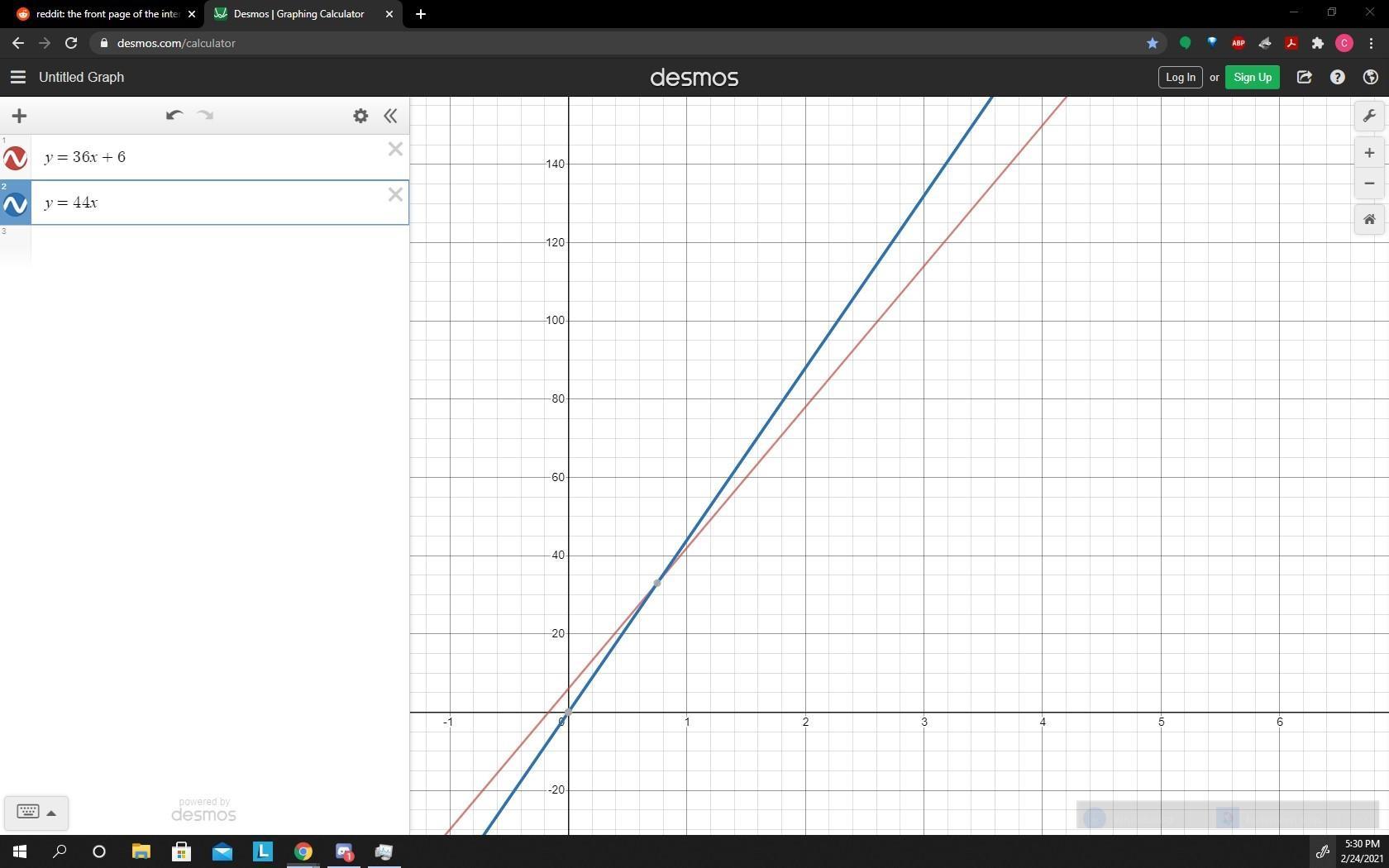Reset graph to default viewport
The height and width of the screenshot is (868, 1389).
point(1369,220)
